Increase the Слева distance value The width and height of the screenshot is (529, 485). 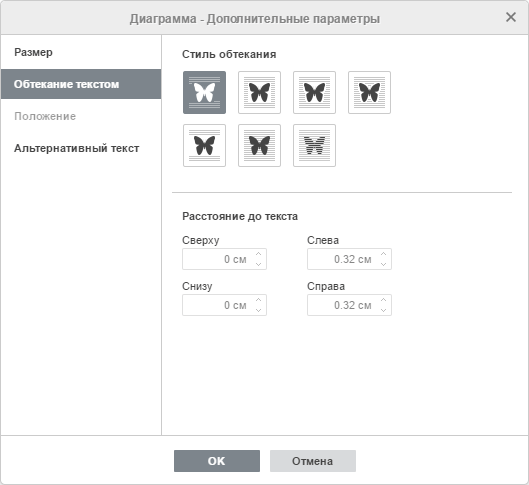(x=383, y=254)
